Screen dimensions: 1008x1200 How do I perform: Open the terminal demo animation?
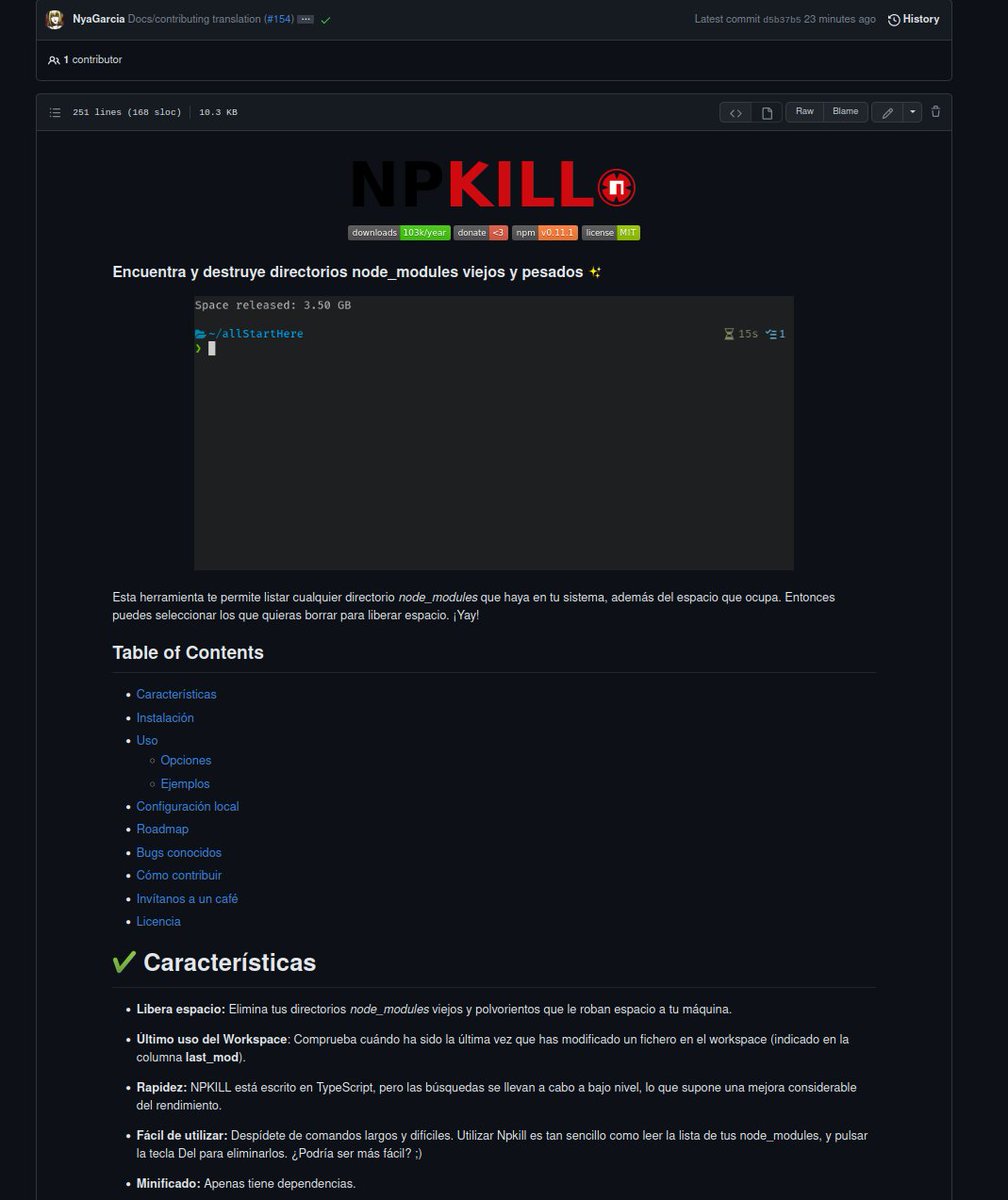pos(494,433)
